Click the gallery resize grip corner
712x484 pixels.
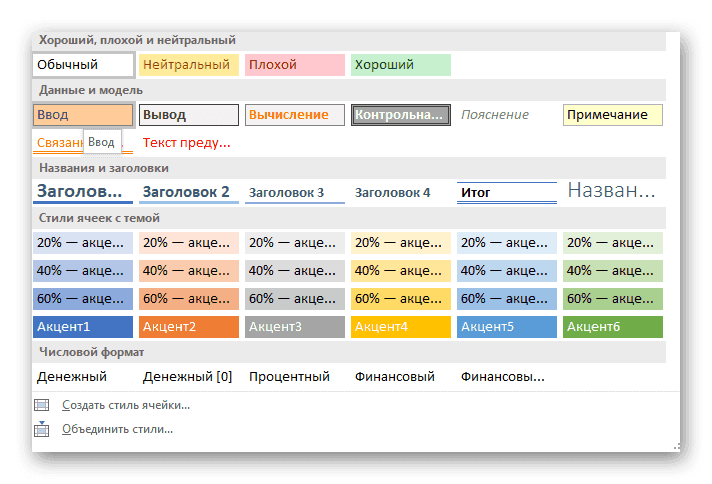pyautogui.click(x=677, y=447)
